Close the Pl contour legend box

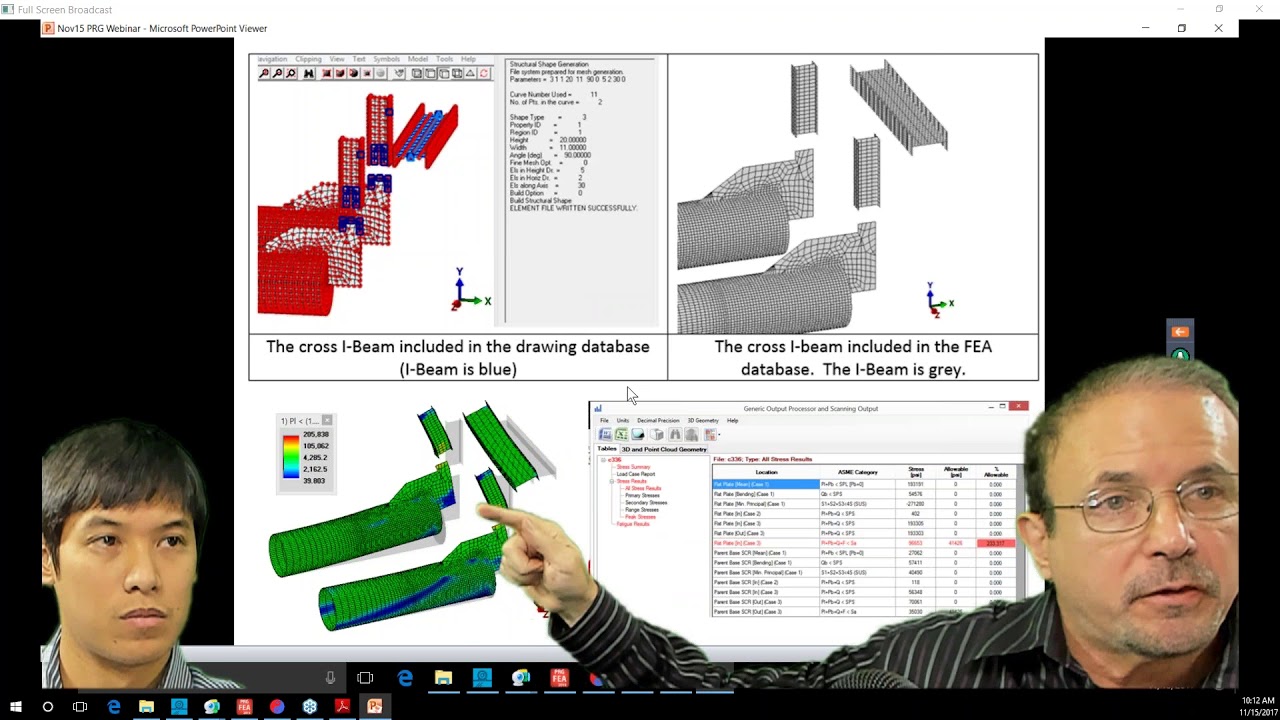[x=327, y=421]
